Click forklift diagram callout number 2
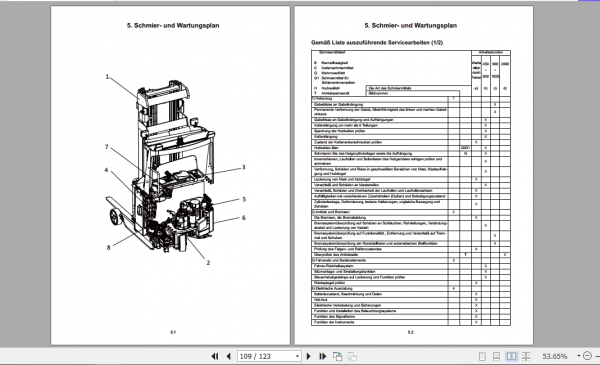Viewport: 600px width, 365px height. pos(208,262)
